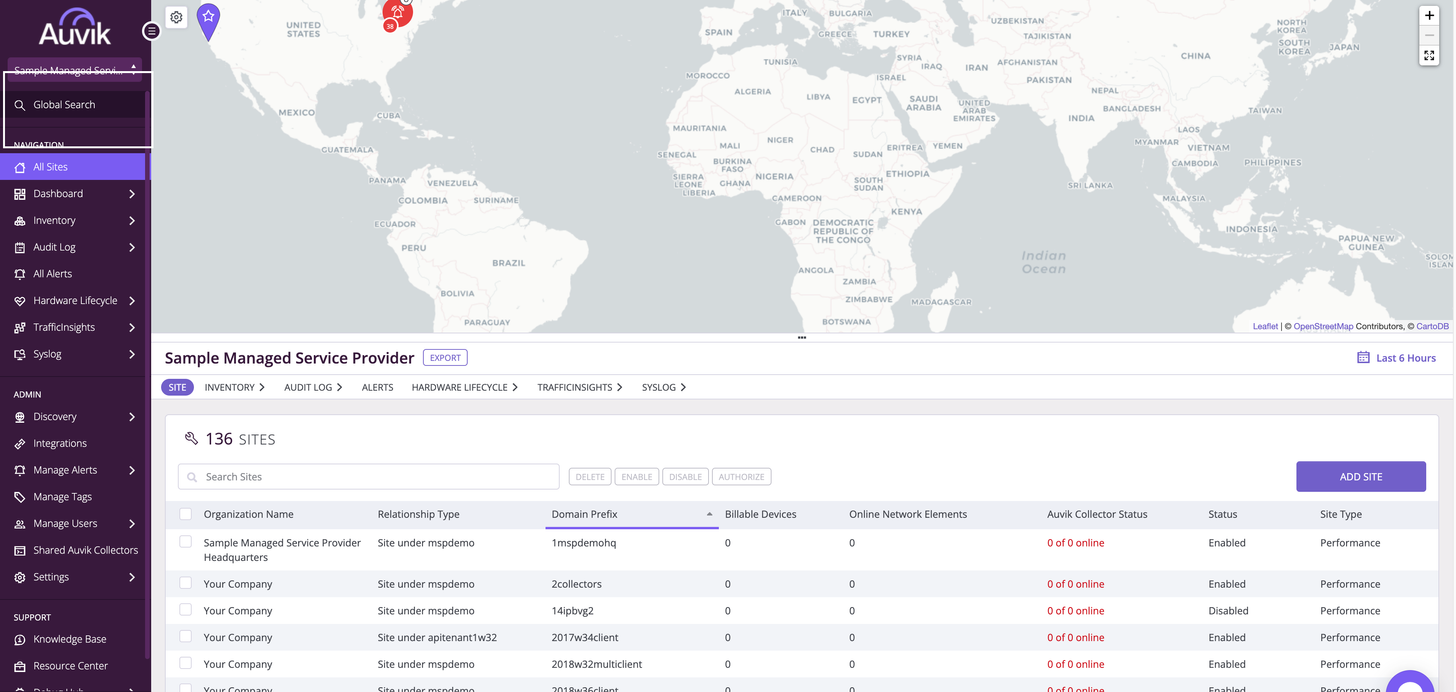Click the Leaflet attribution link
Viewport: 1456px width, 692px height.
1265,327
